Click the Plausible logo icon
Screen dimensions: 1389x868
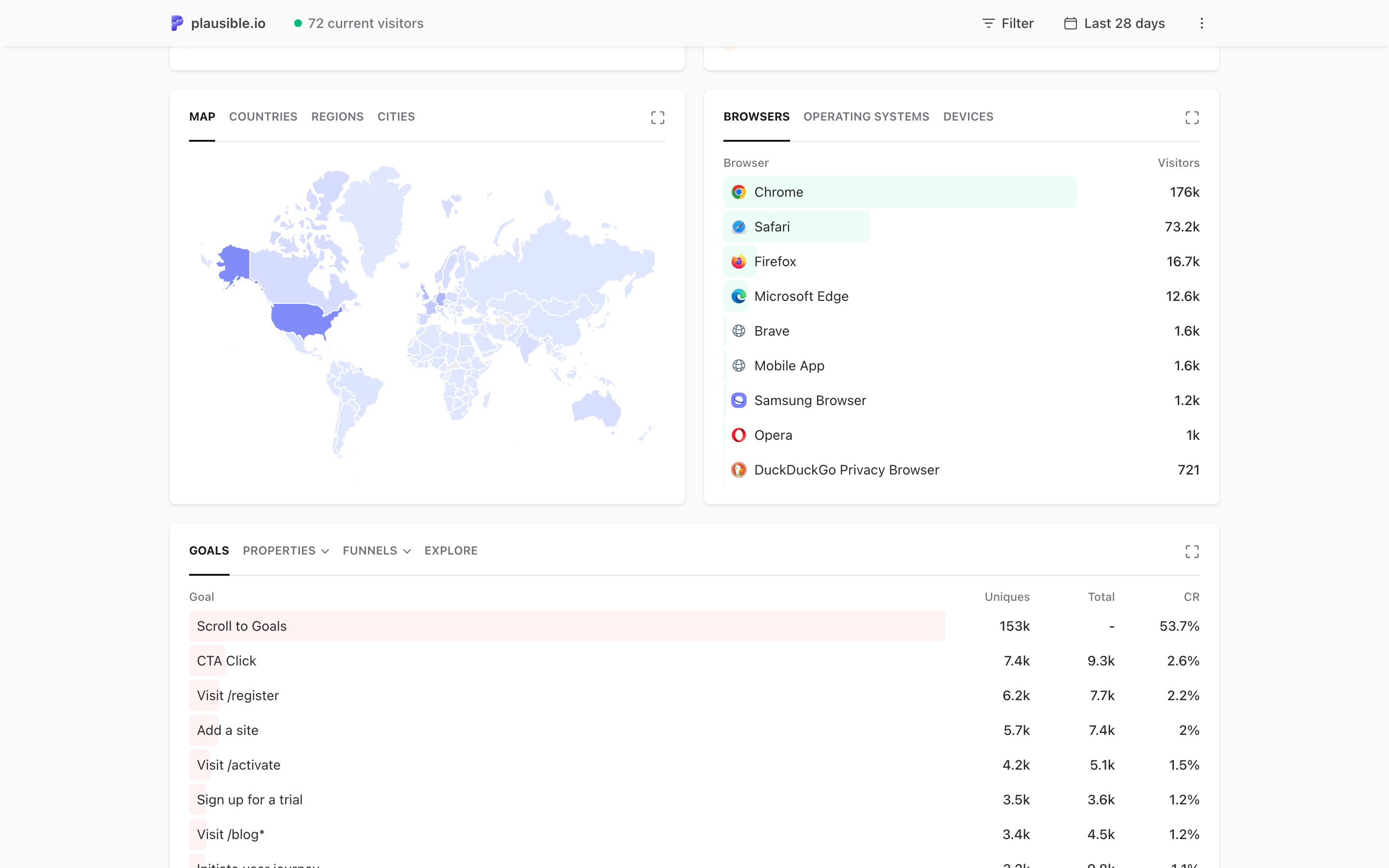coord(177,23)
